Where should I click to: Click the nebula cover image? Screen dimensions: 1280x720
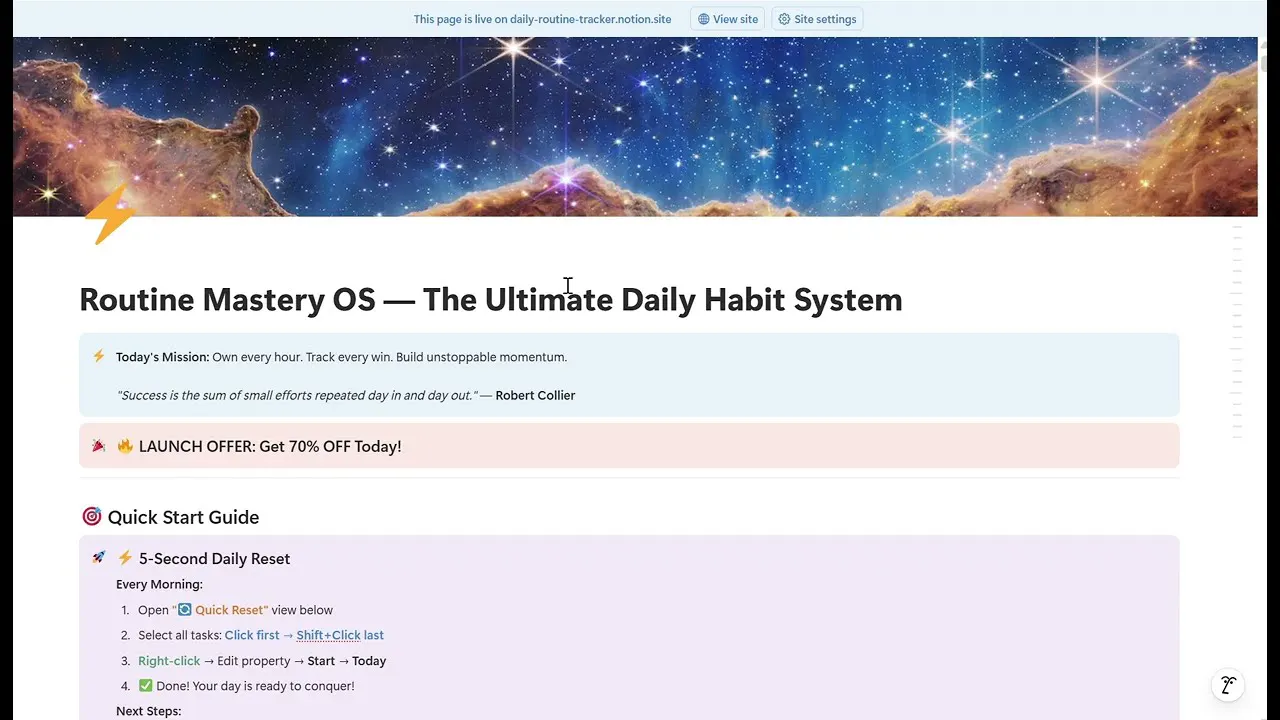click(635, 126)
